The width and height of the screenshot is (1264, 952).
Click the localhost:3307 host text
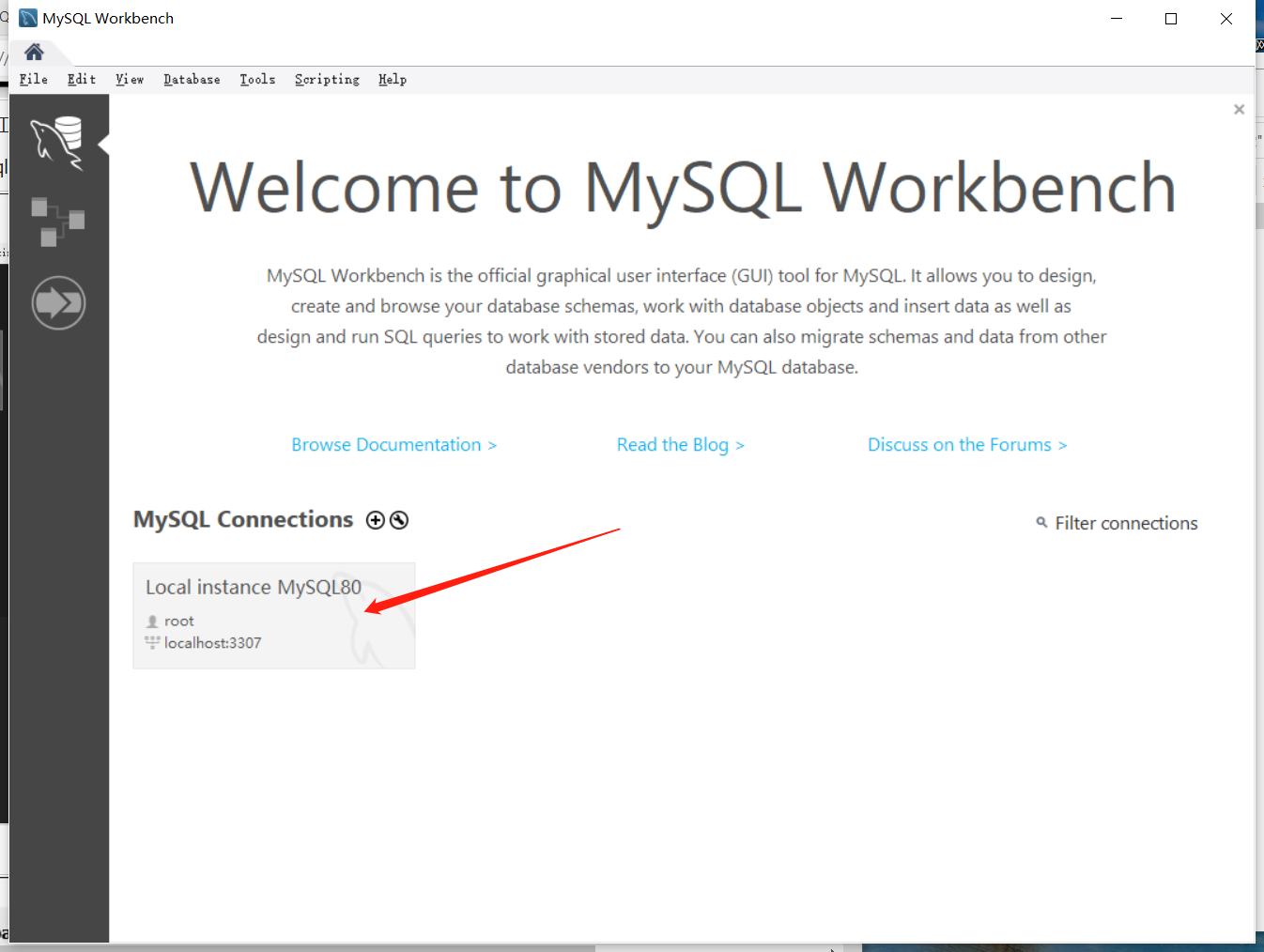coord(212,643)
